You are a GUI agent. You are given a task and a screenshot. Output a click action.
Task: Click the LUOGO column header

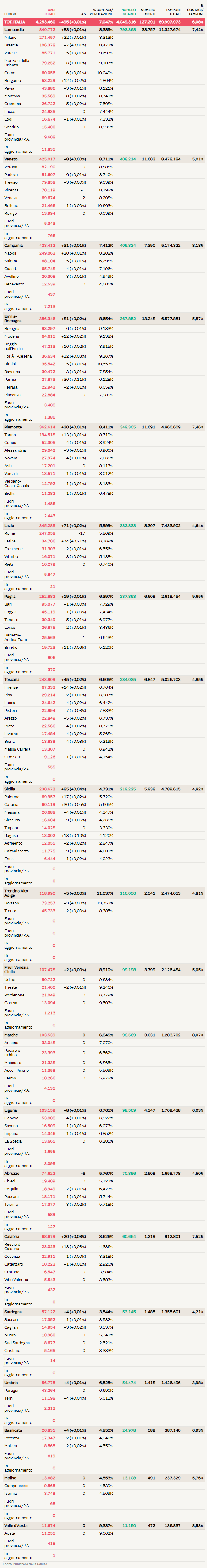pyautogui.click(x=10, y=13)
